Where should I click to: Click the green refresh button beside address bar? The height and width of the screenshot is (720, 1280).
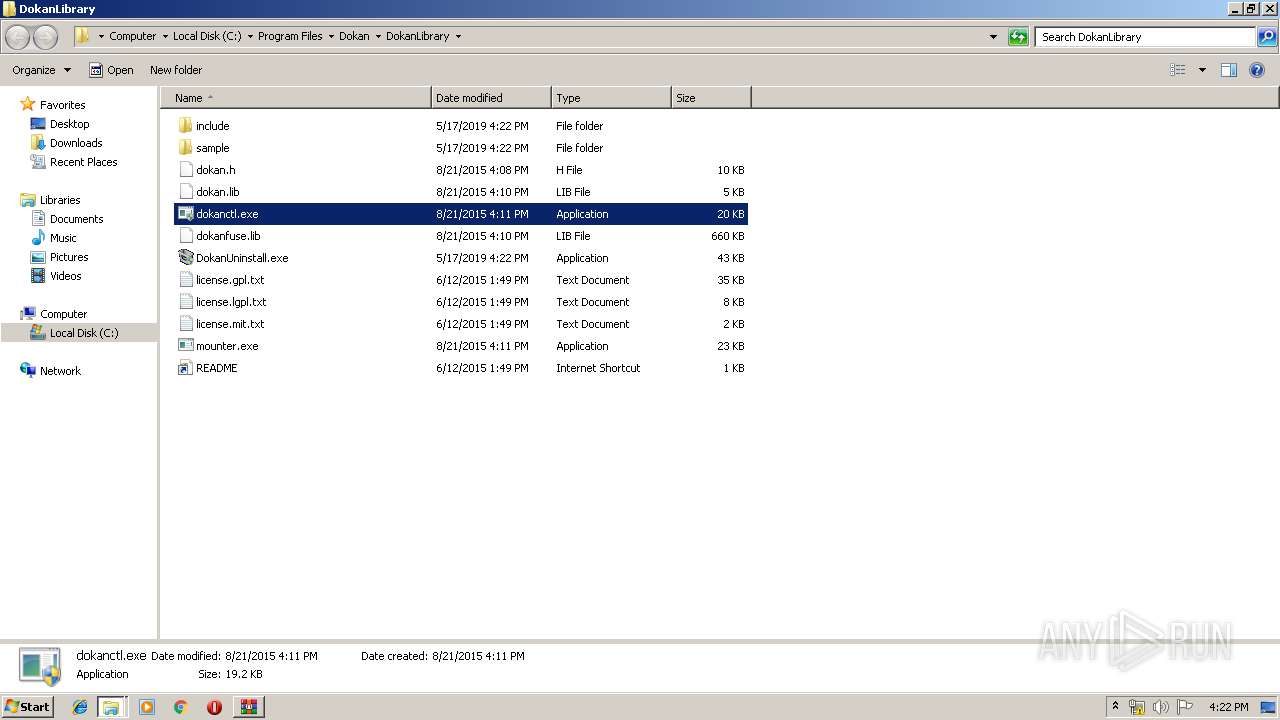(x=1018, y=37)
